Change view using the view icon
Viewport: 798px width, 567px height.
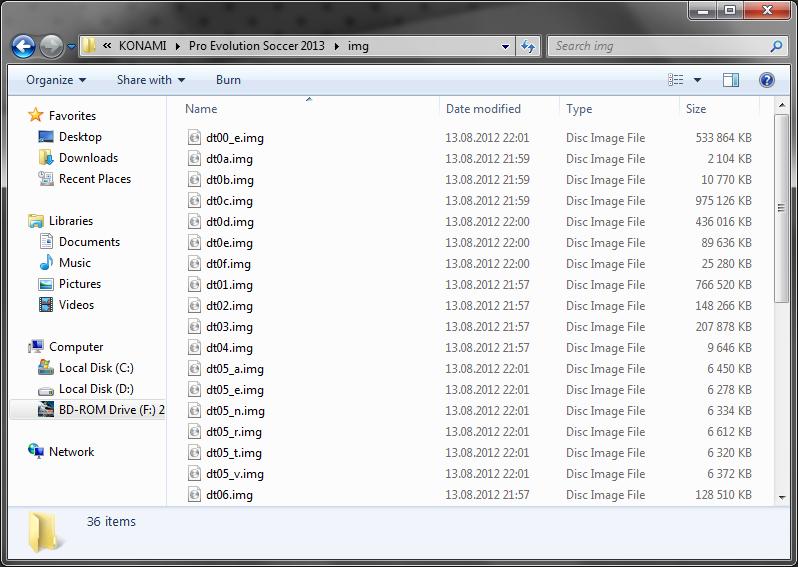675,80
